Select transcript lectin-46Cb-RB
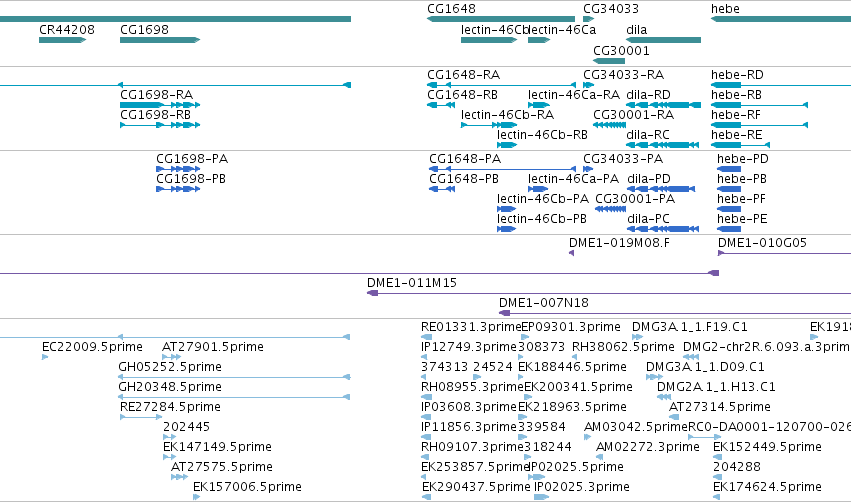Image resolution: width=851 pixels, height=502 pixels. click(x=507, y=145)
